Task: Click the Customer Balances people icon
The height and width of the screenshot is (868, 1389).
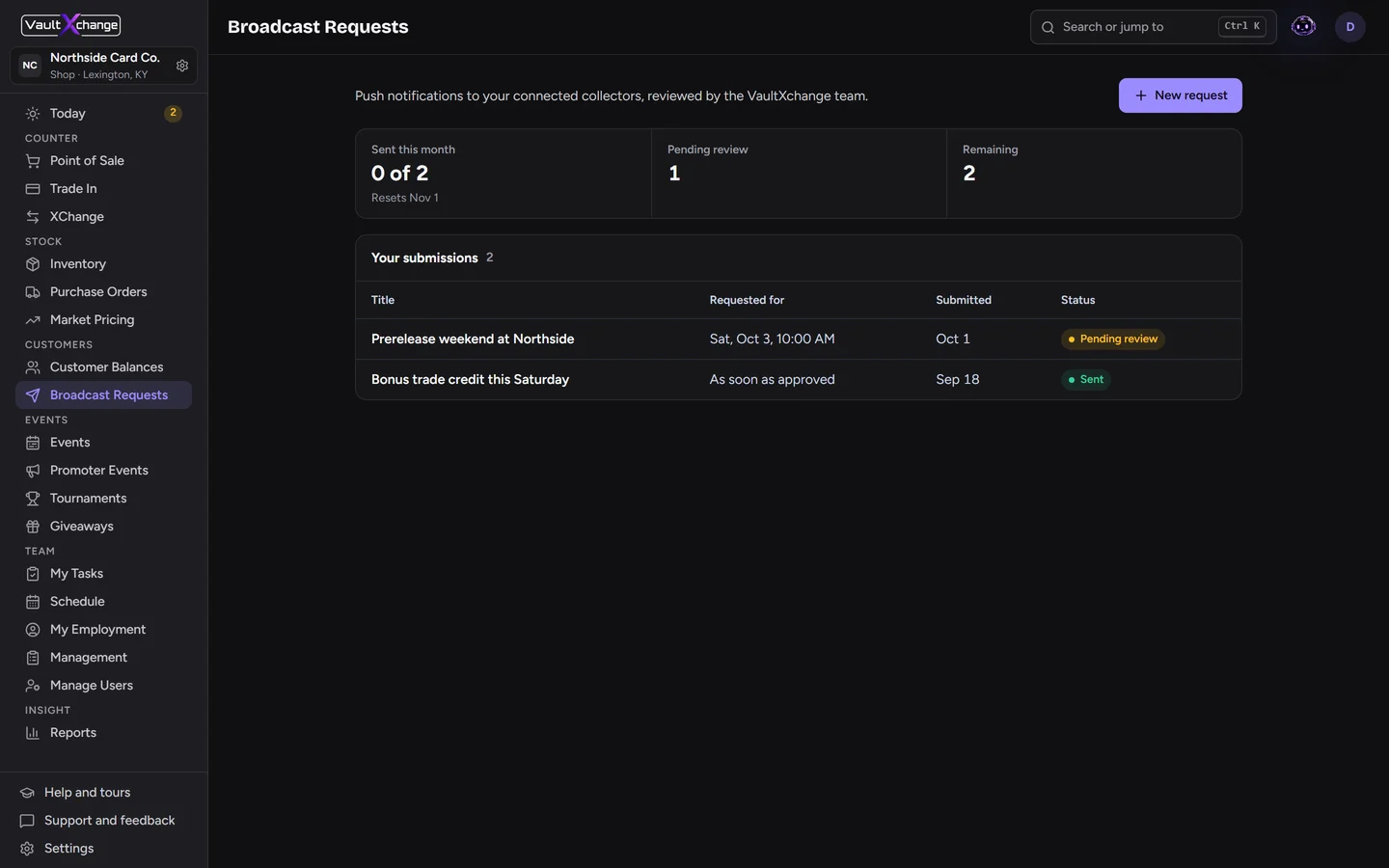Action: click(x=33, y=367)
